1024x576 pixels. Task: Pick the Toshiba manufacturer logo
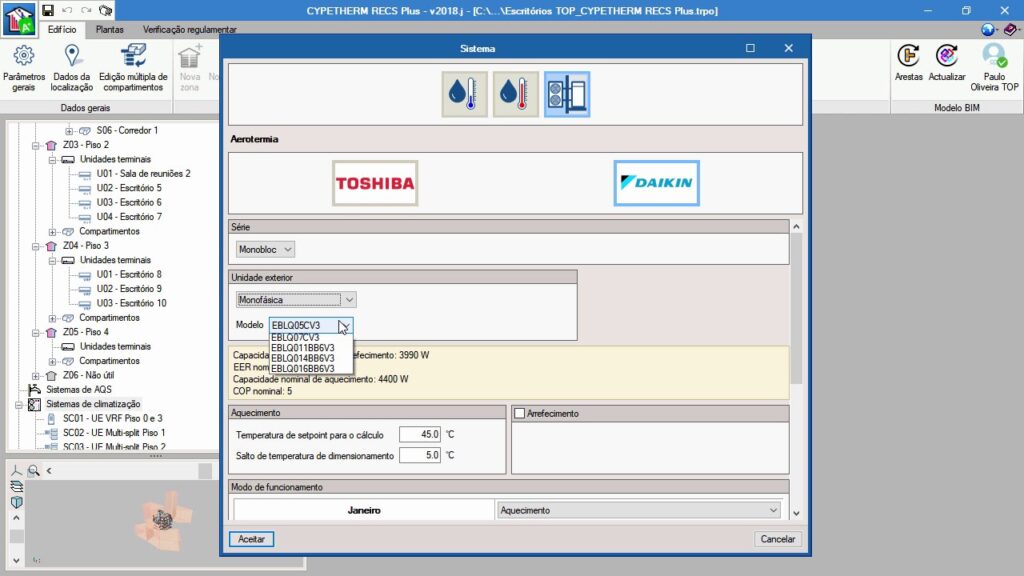point(375,183)
